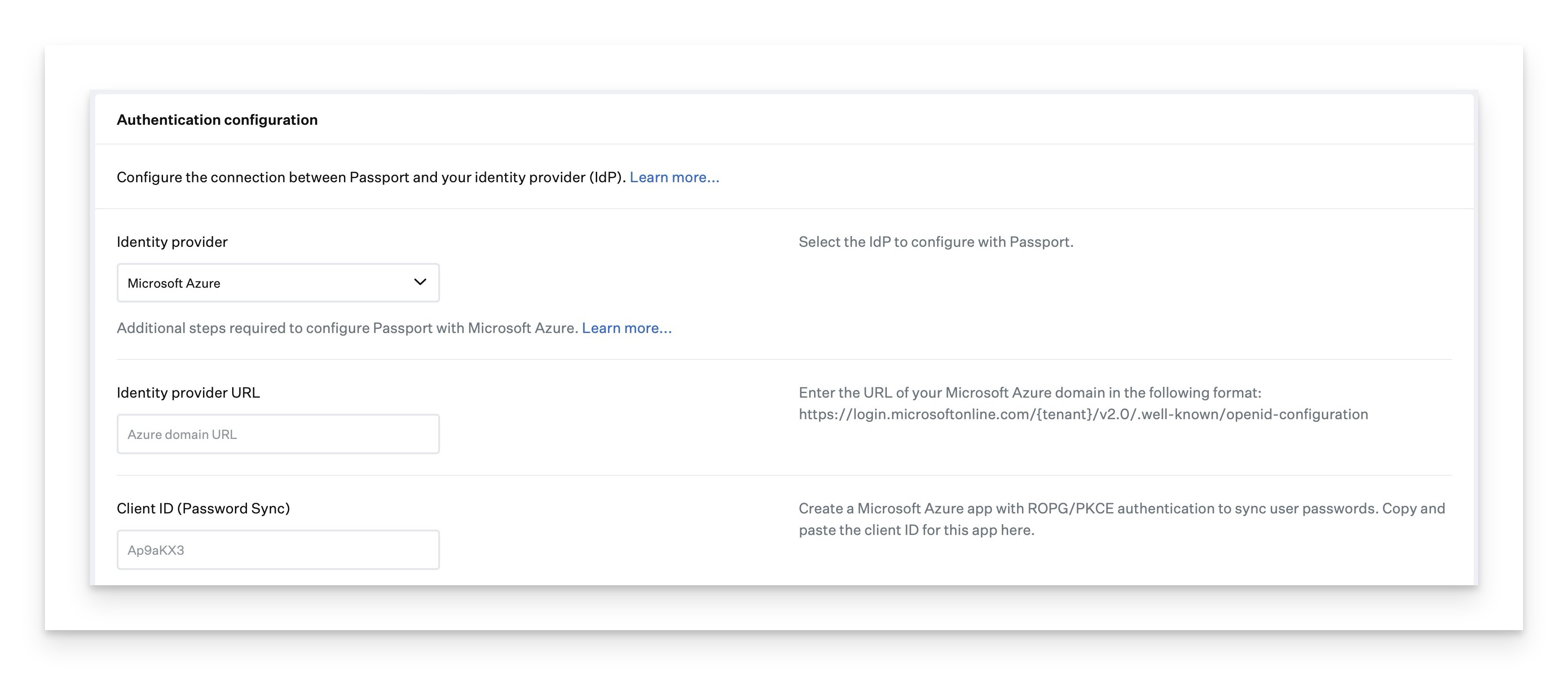Click the 'Learn more...' link for Microsoft Azure
This screenshot has width=1568, height=675.
pos(627,327)
